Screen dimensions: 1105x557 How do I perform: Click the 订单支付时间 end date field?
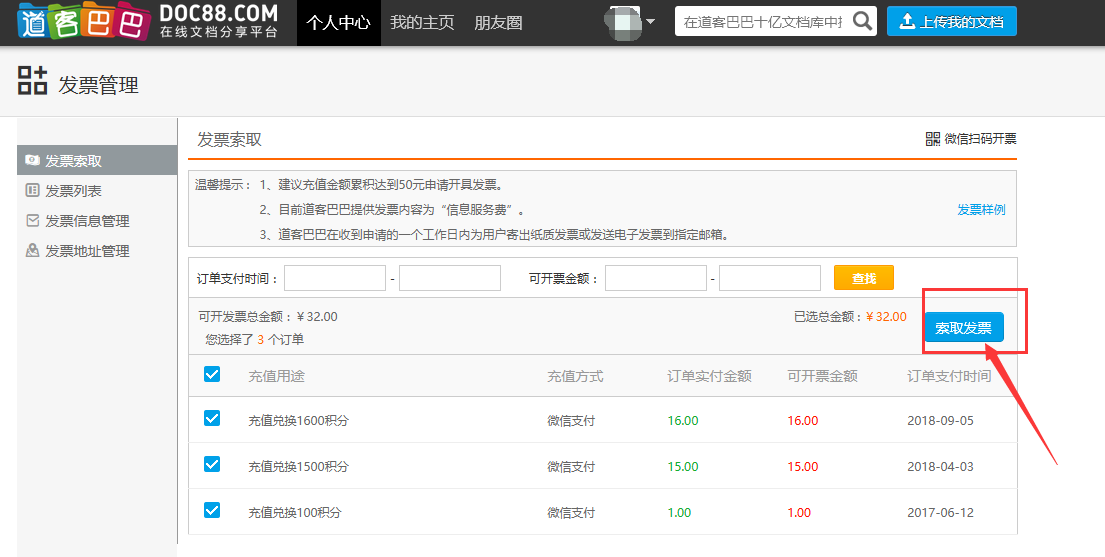[x=450, y=278]
